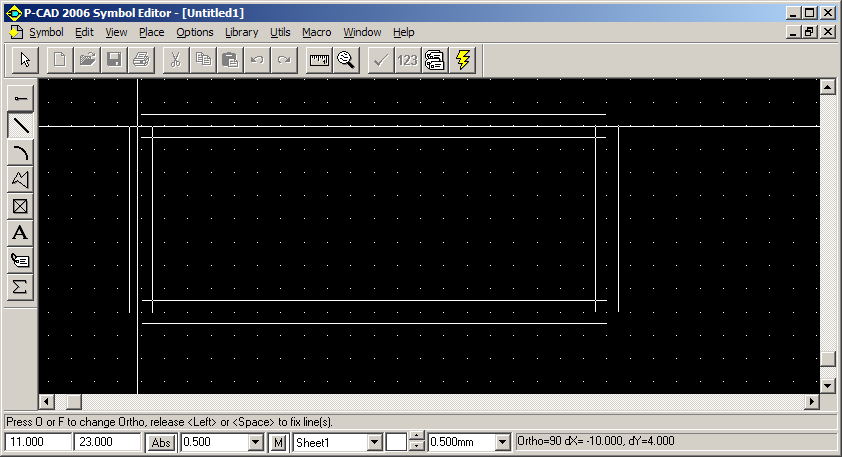Select the IEEE symbol sigma tool
Screen dimensions: 842x457
click(x=20, y=287)
